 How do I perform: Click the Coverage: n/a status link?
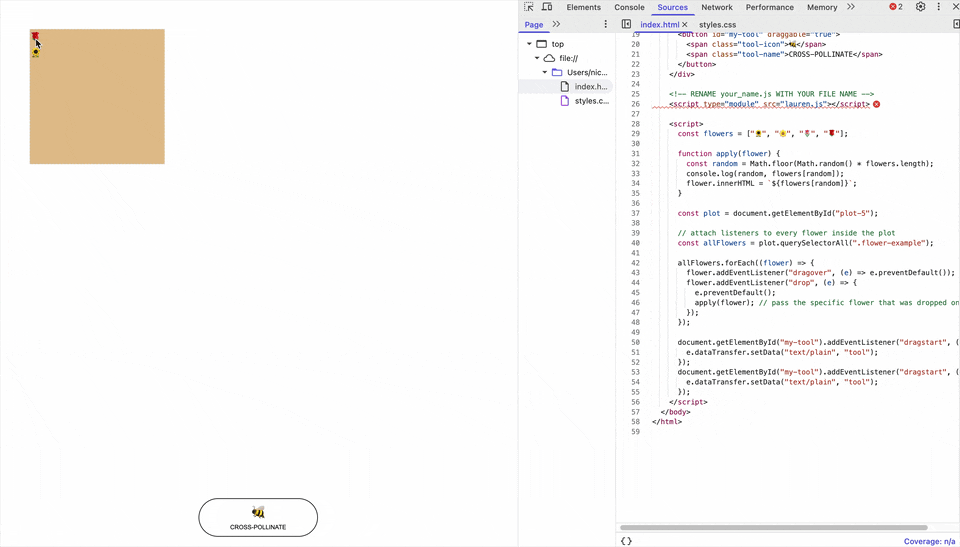[x=931, y=541]
